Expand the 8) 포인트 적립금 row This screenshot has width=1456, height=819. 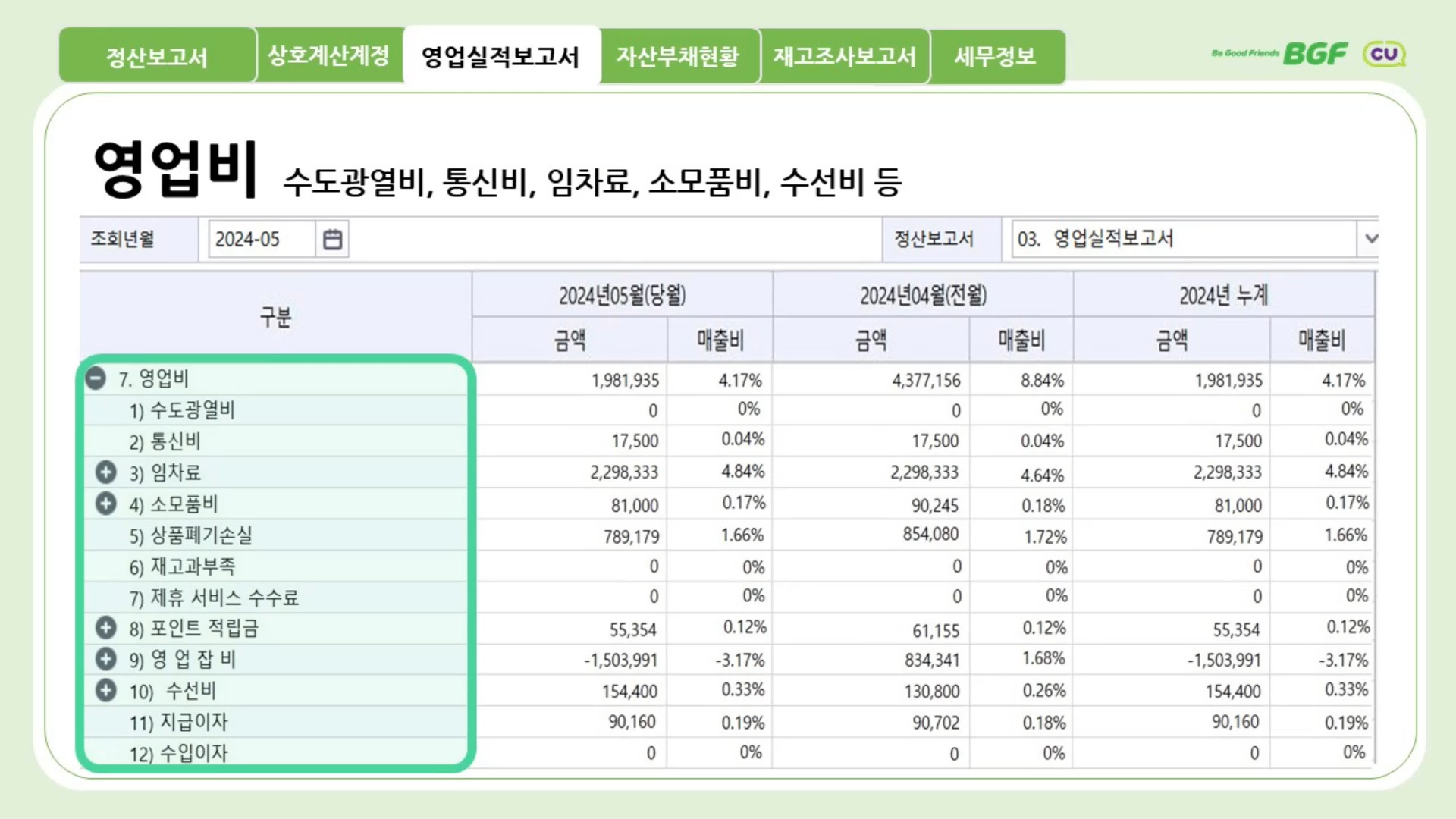106,628
